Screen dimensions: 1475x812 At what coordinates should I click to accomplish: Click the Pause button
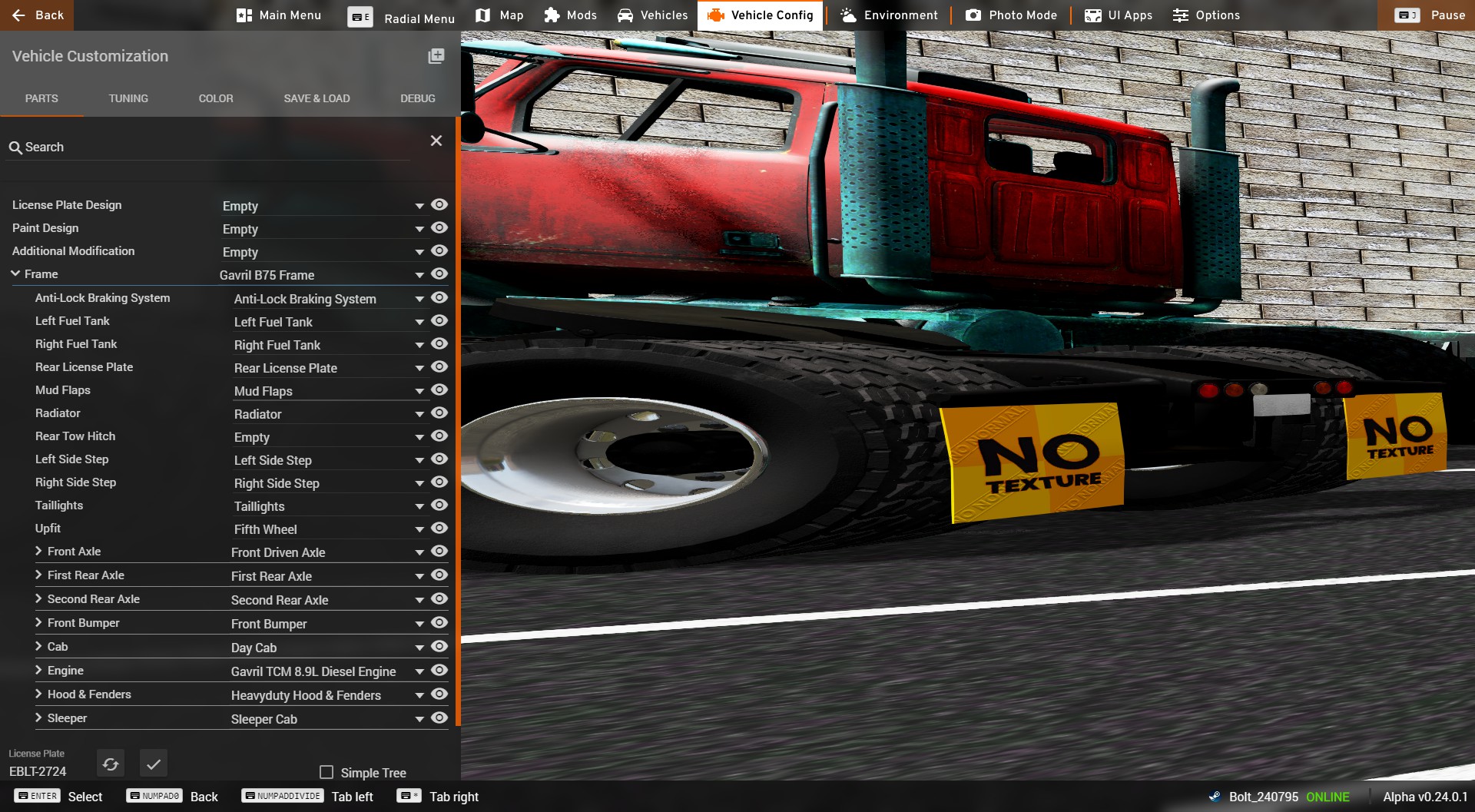pos(1427,15)
